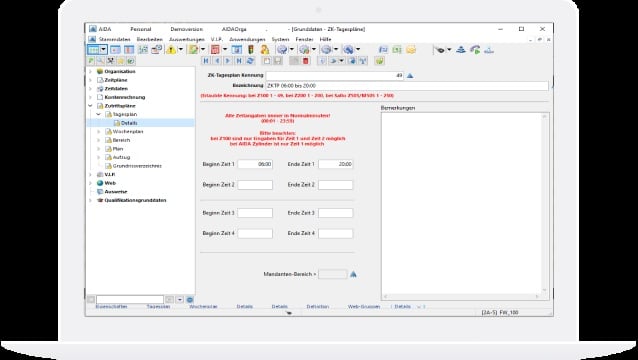The image size is (638, 360).
Task: Delete record with red trash icon
Action: (306, 61)
